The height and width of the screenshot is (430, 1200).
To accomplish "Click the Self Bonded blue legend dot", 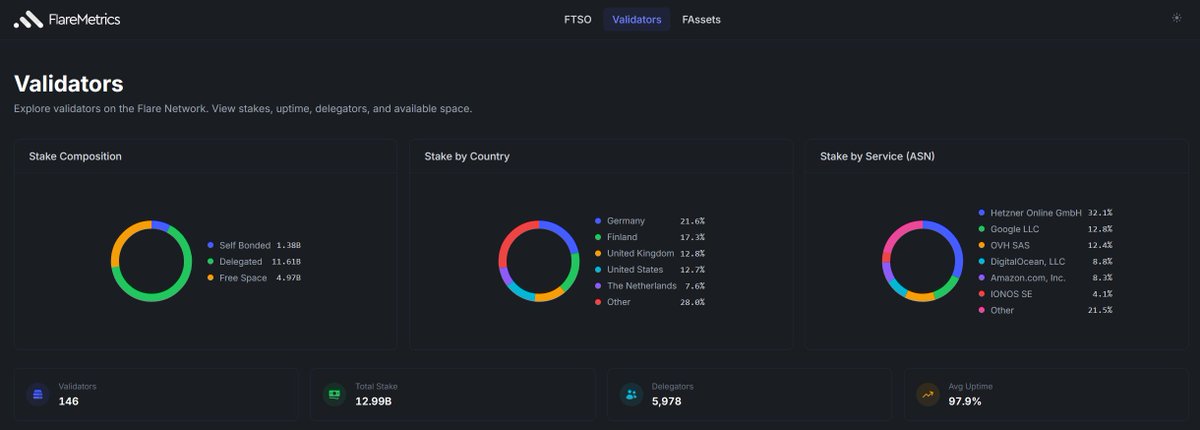I will pos(210,245).
